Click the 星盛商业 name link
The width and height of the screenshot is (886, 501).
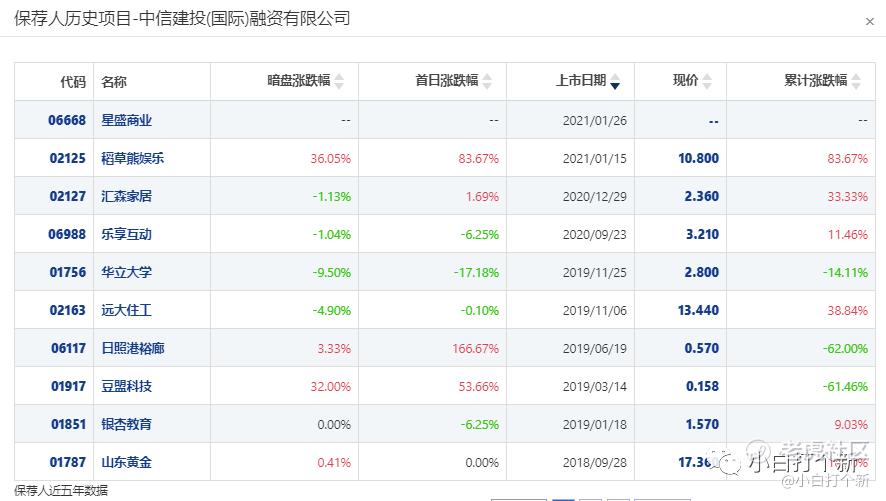(126, 120)
